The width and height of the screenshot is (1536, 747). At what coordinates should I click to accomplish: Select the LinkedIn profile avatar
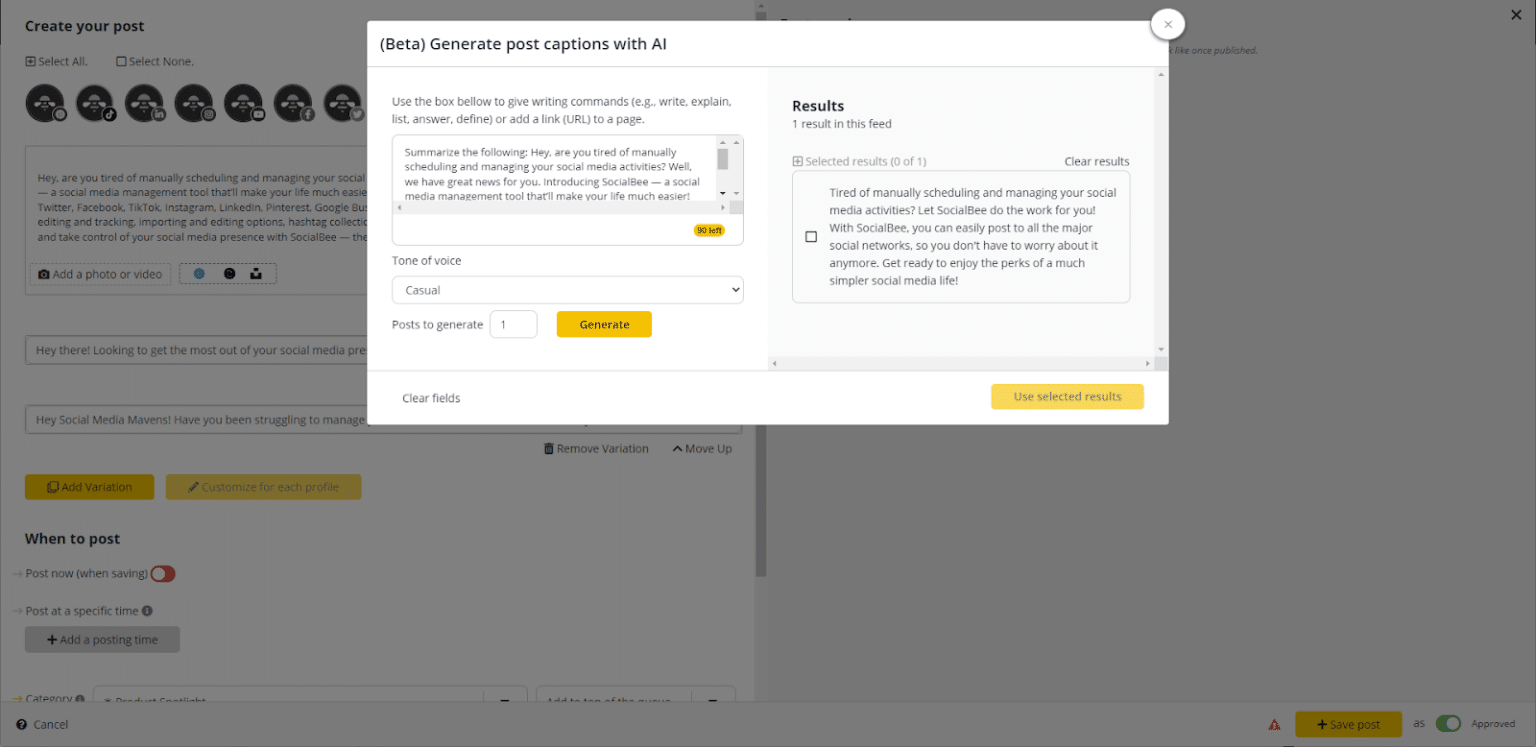(x=145, y=103)
